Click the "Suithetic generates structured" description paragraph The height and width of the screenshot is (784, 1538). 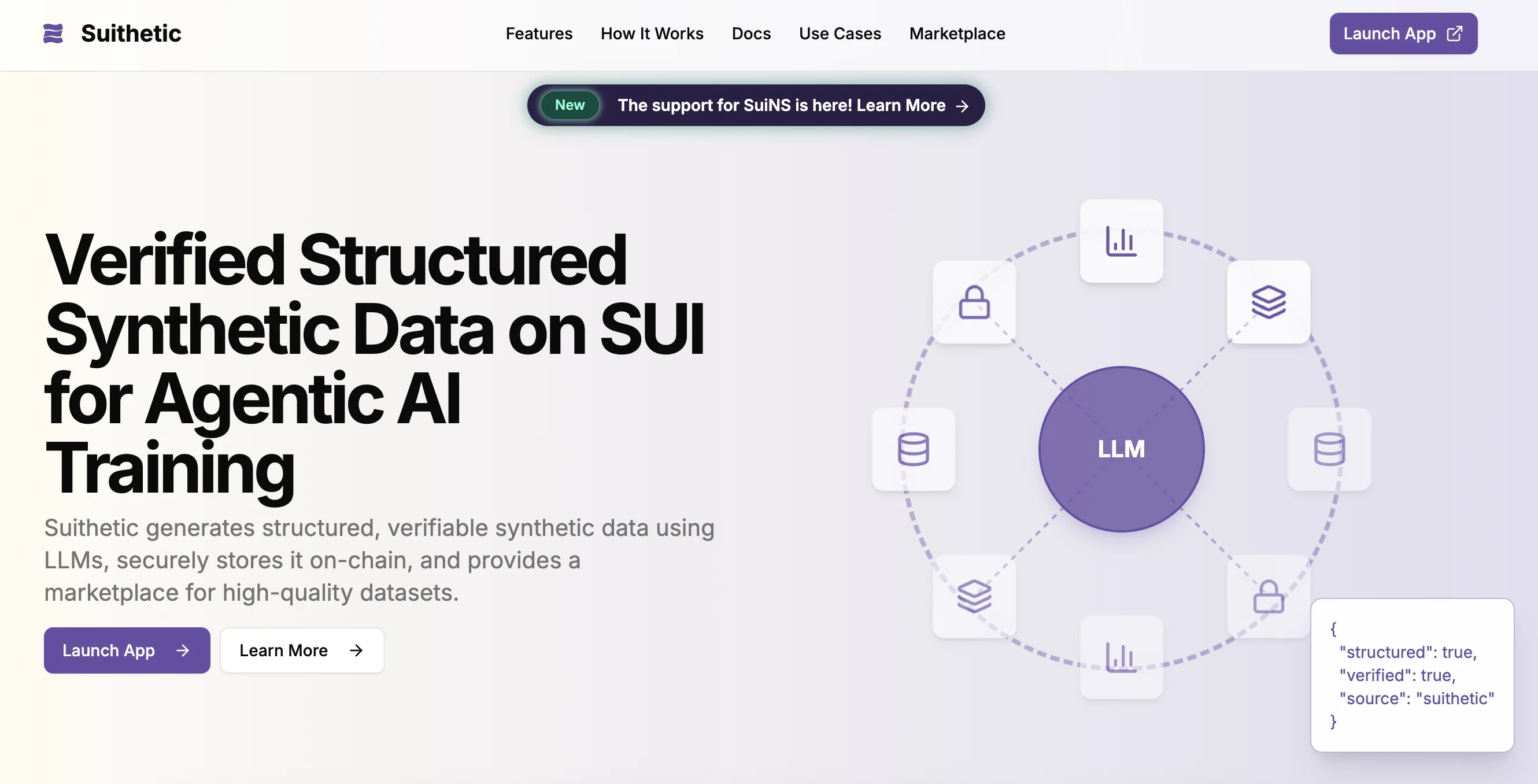tap(379, 560)
